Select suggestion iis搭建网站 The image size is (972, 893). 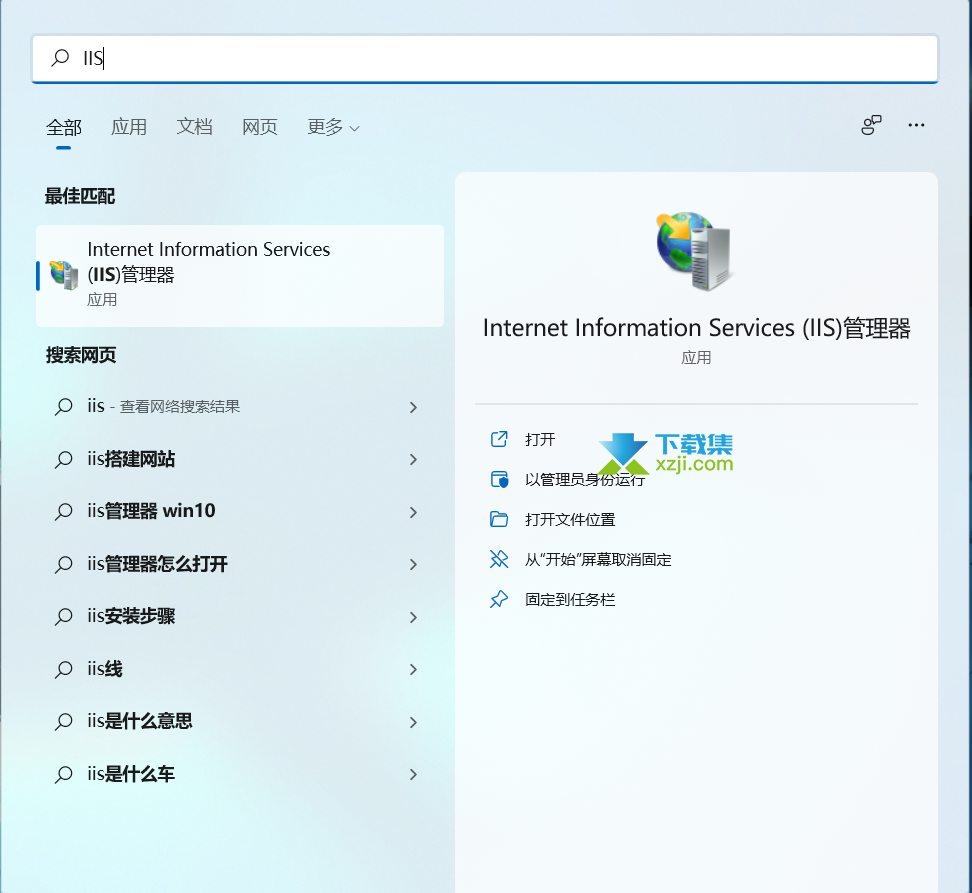click(240, 459)
